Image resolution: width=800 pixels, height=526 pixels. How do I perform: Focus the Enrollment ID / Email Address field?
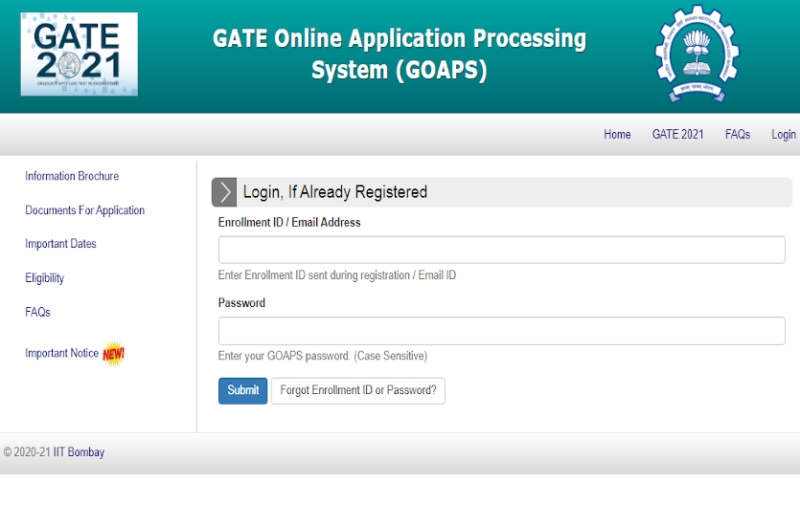[x=501, y=250]
